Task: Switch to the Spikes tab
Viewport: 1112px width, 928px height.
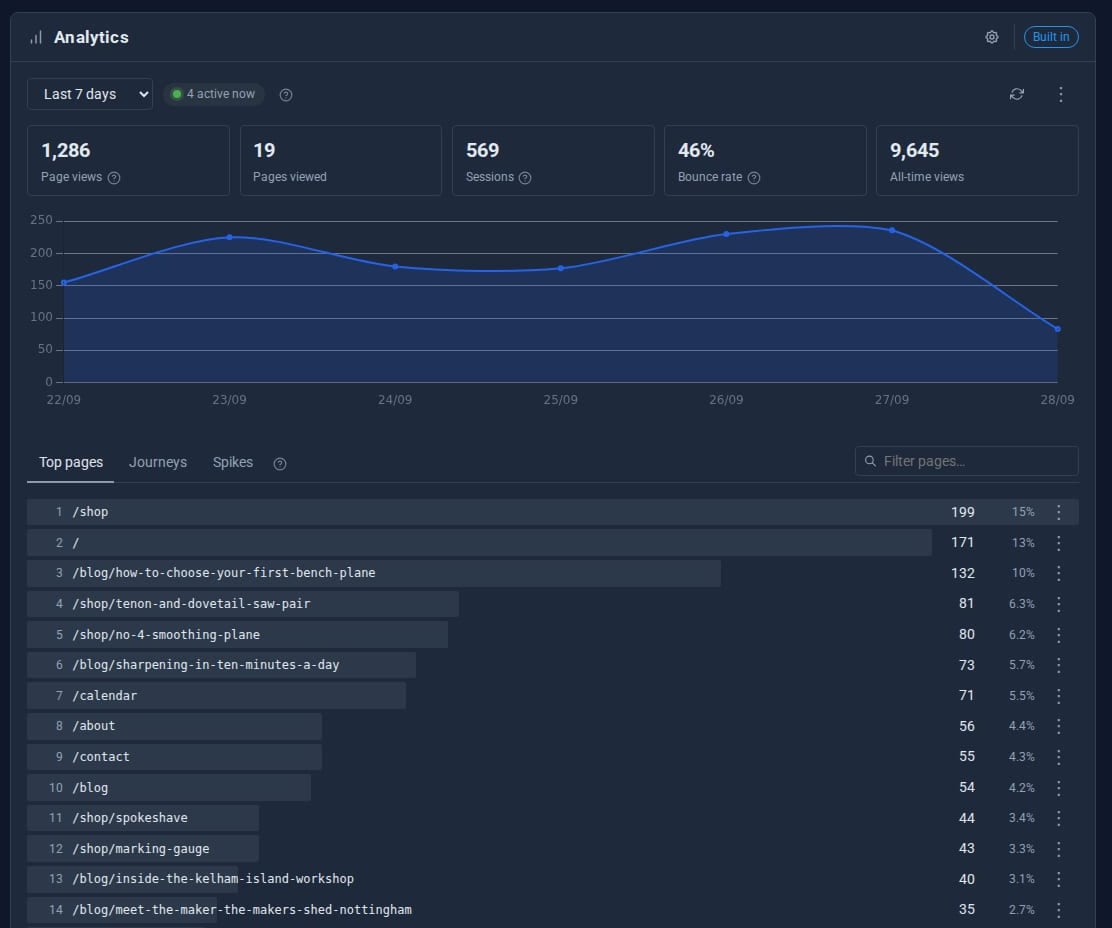Action: coord(233,462)
